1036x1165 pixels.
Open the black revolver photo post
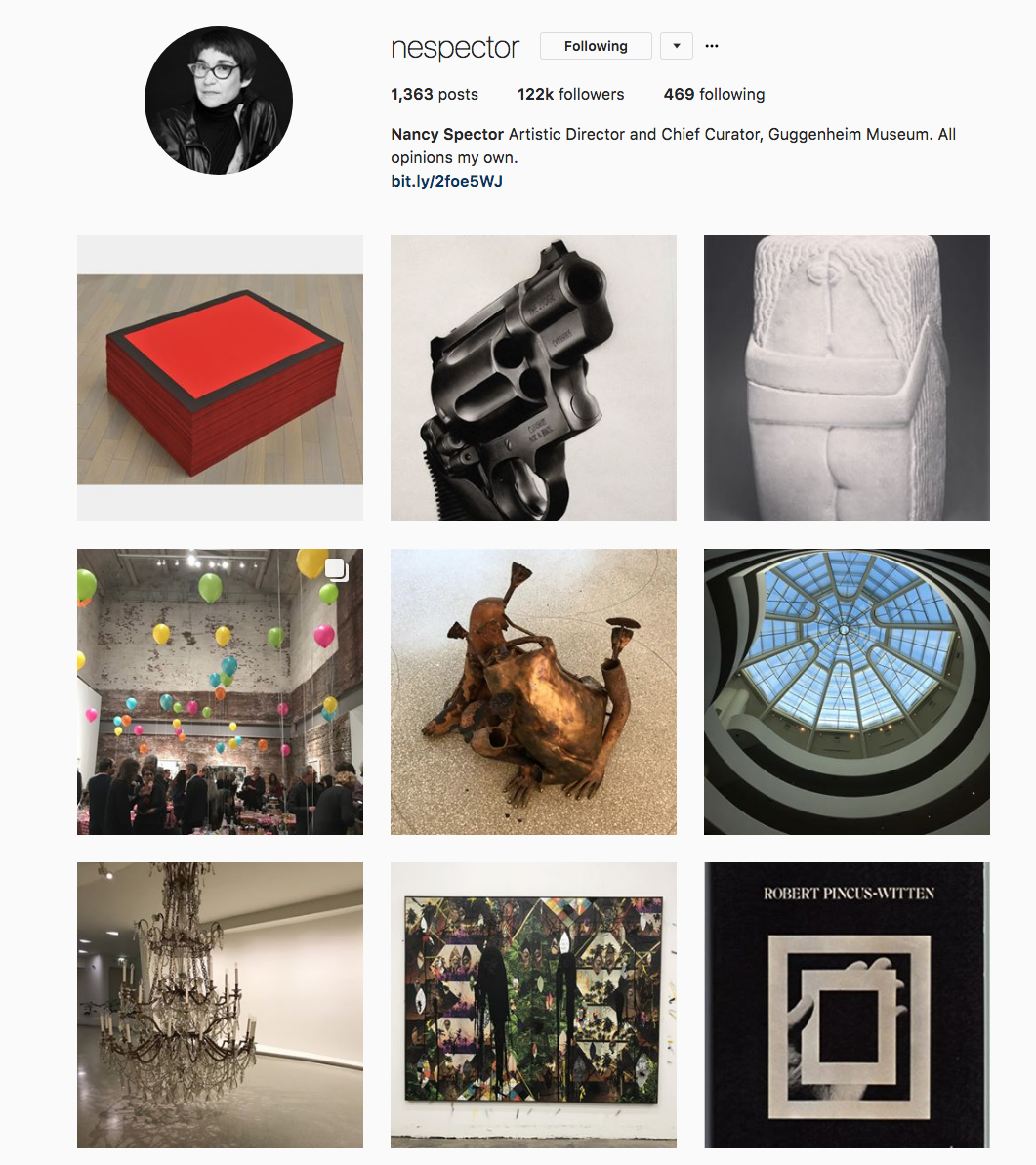(533, 378)
